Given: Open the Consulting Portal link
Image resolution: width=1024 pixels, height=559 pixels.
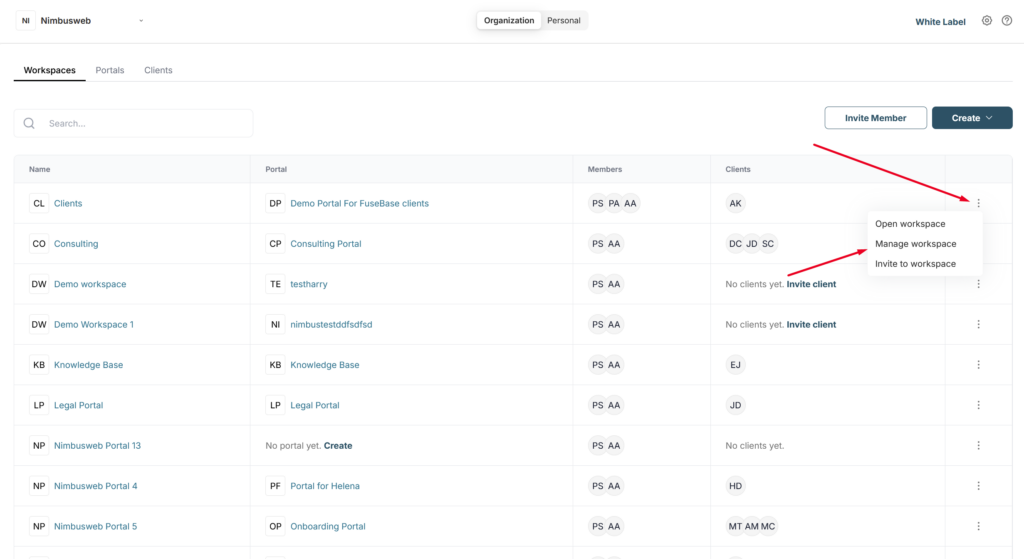Looking at the screenshot, I should [326, 244].
